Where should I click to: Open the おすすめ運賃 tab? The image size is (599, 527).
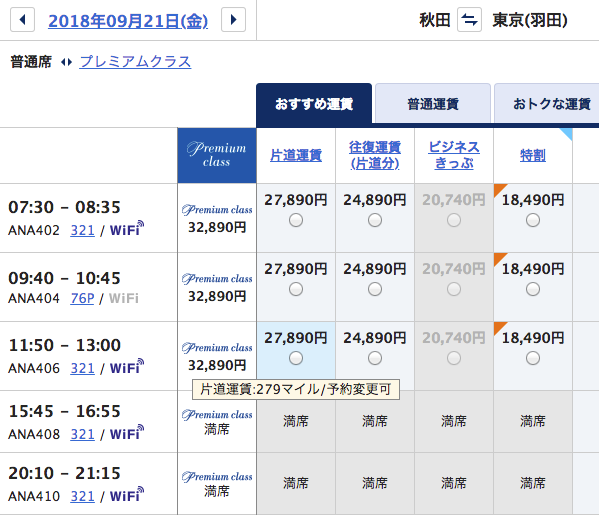[314, 104]
